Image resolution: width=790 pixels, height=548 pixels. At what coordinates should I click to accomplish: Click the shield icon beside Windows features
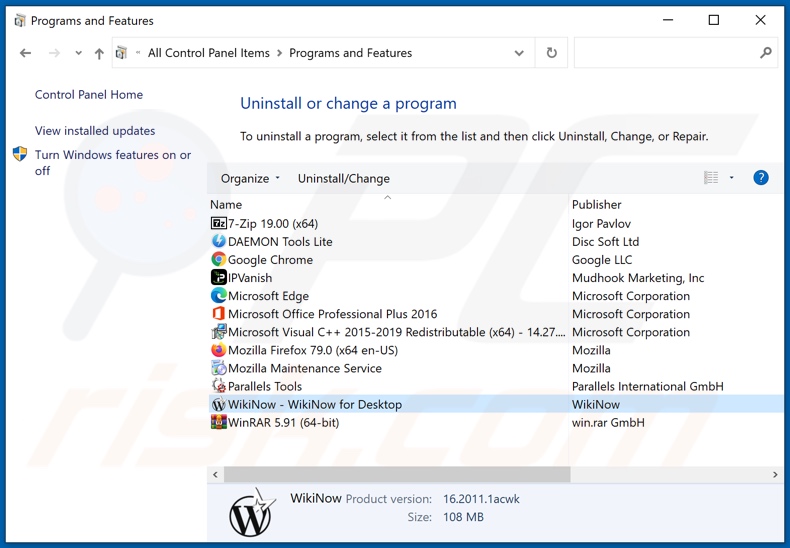20,154
